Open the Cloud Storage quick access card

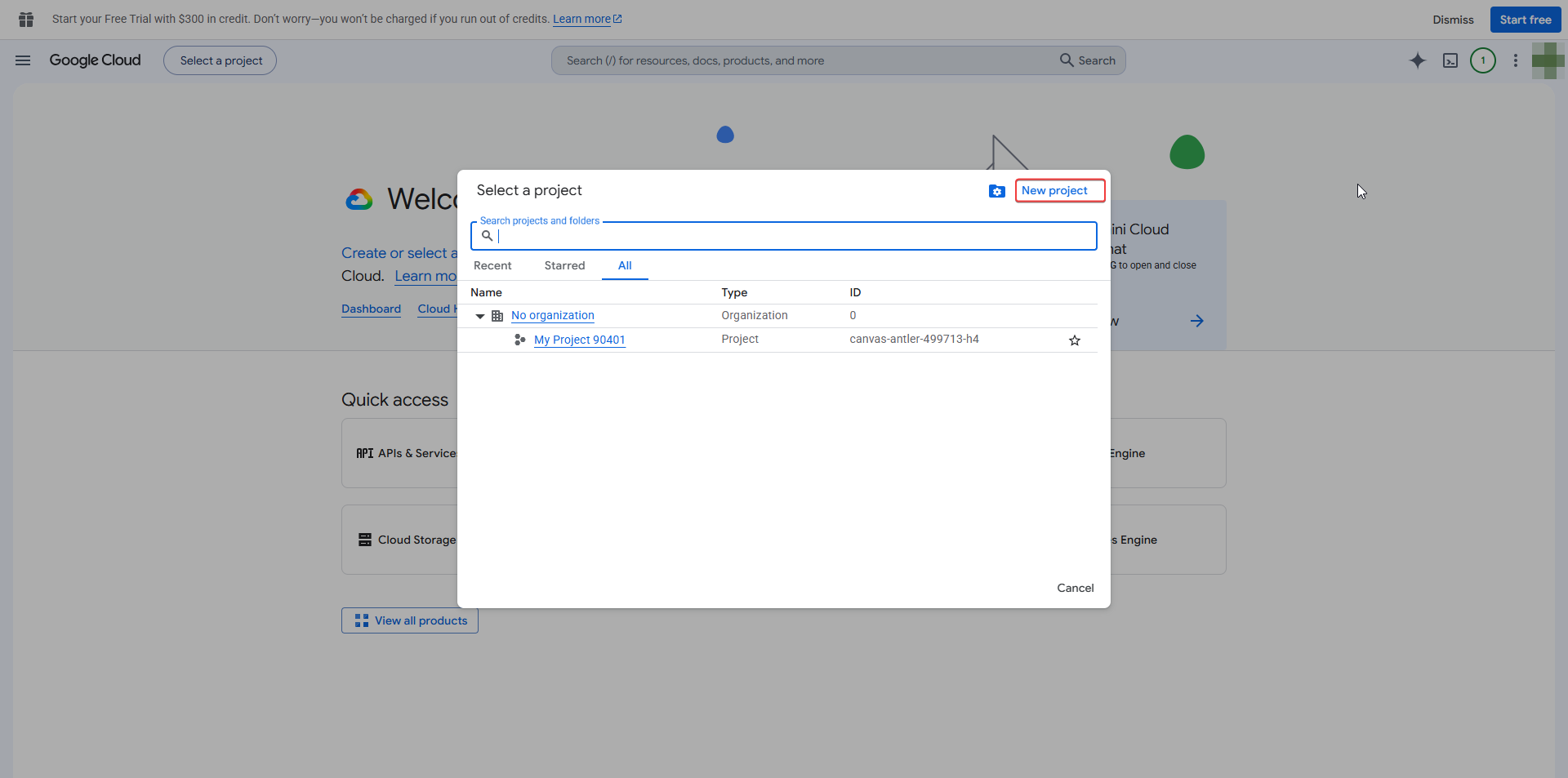click(399, 540)
